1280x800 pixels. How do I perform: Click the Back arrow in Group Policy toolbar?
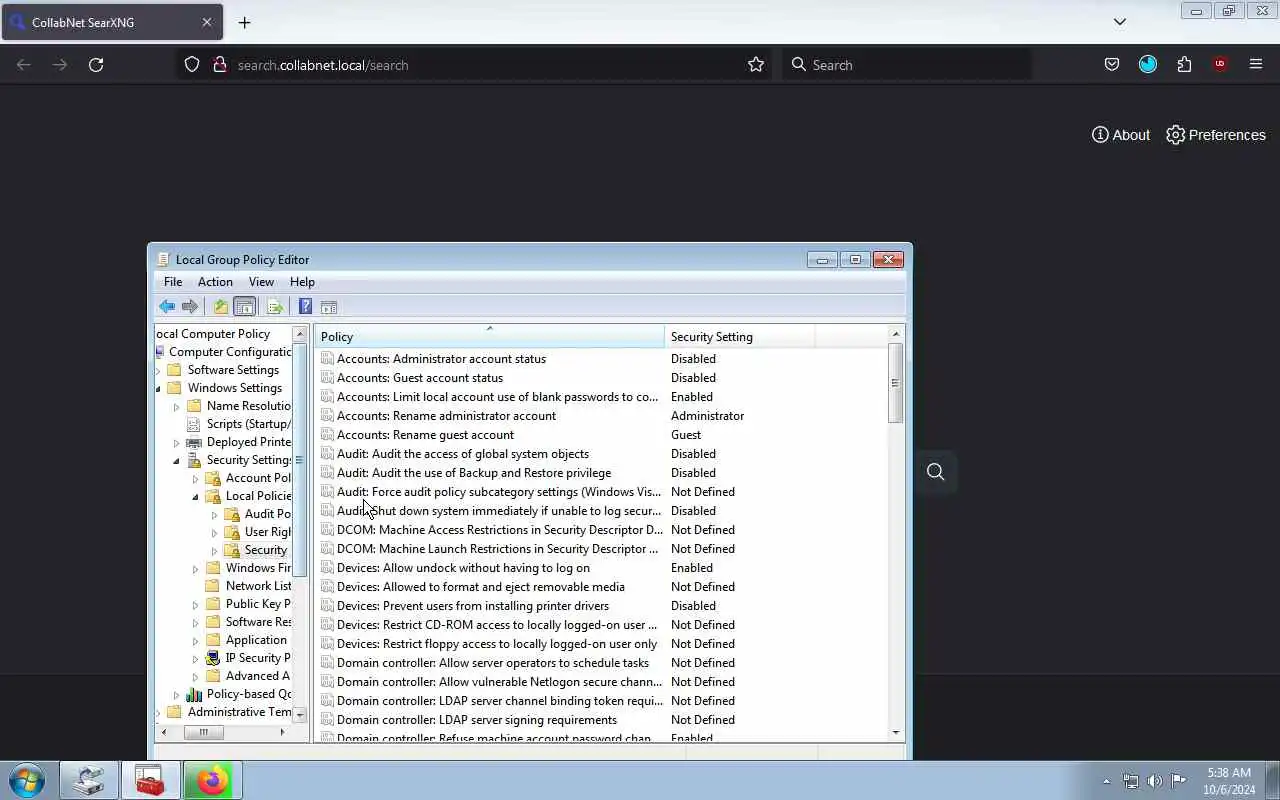coord(167,307)
